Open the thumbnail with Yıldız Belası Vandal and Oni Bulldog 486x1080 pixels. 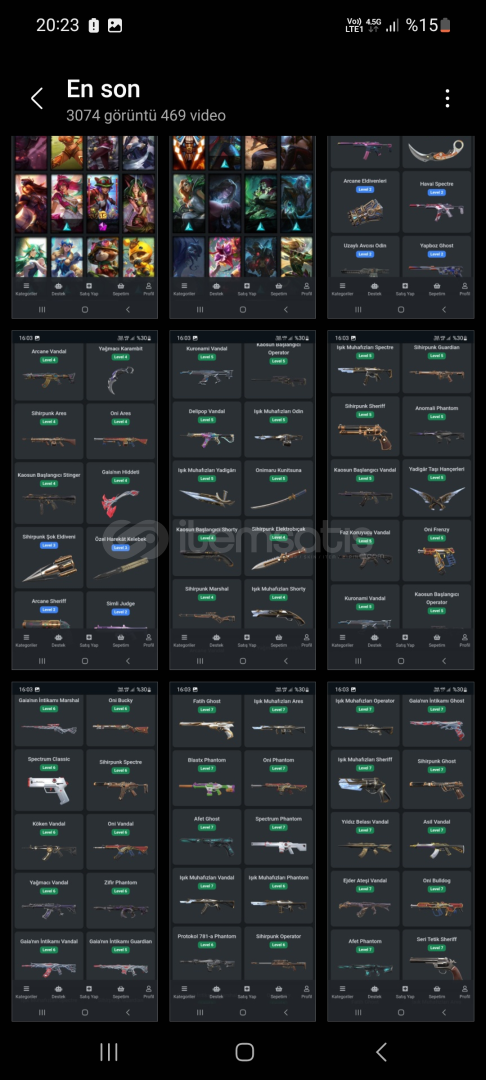pyautogui.click(x=401, y=851)
